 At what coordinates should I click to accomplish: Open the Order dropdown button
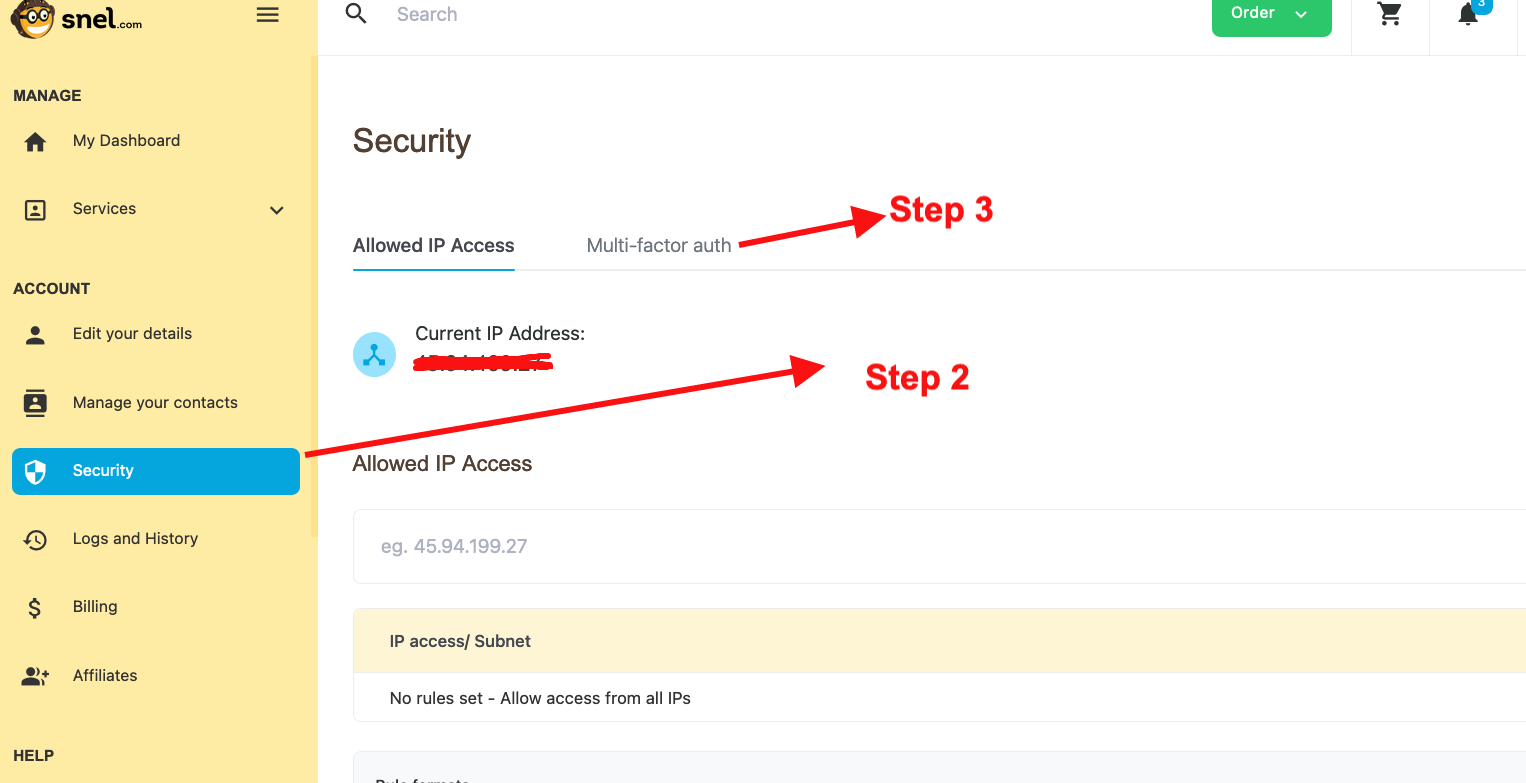click(x=1271, y=15)
